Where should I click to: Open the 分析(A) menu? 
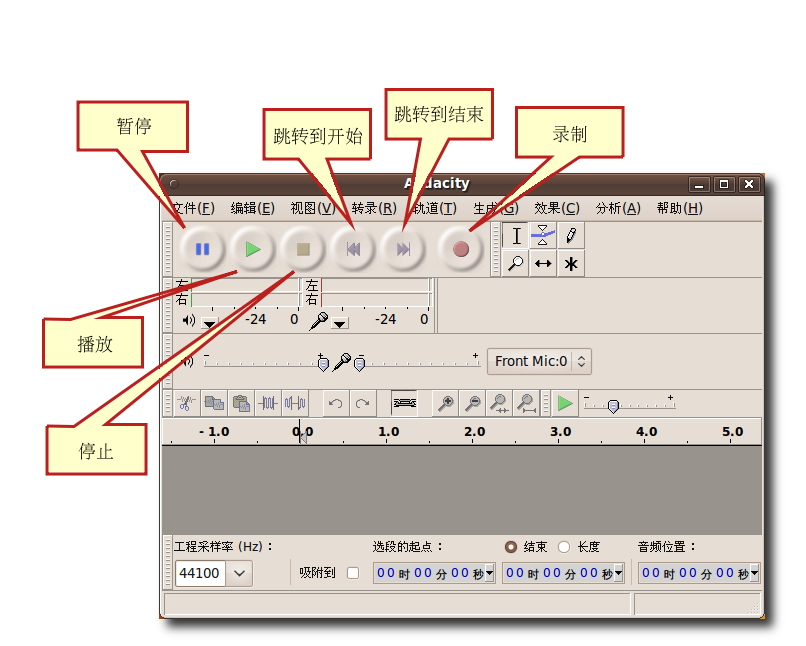(x=618, y=208)
